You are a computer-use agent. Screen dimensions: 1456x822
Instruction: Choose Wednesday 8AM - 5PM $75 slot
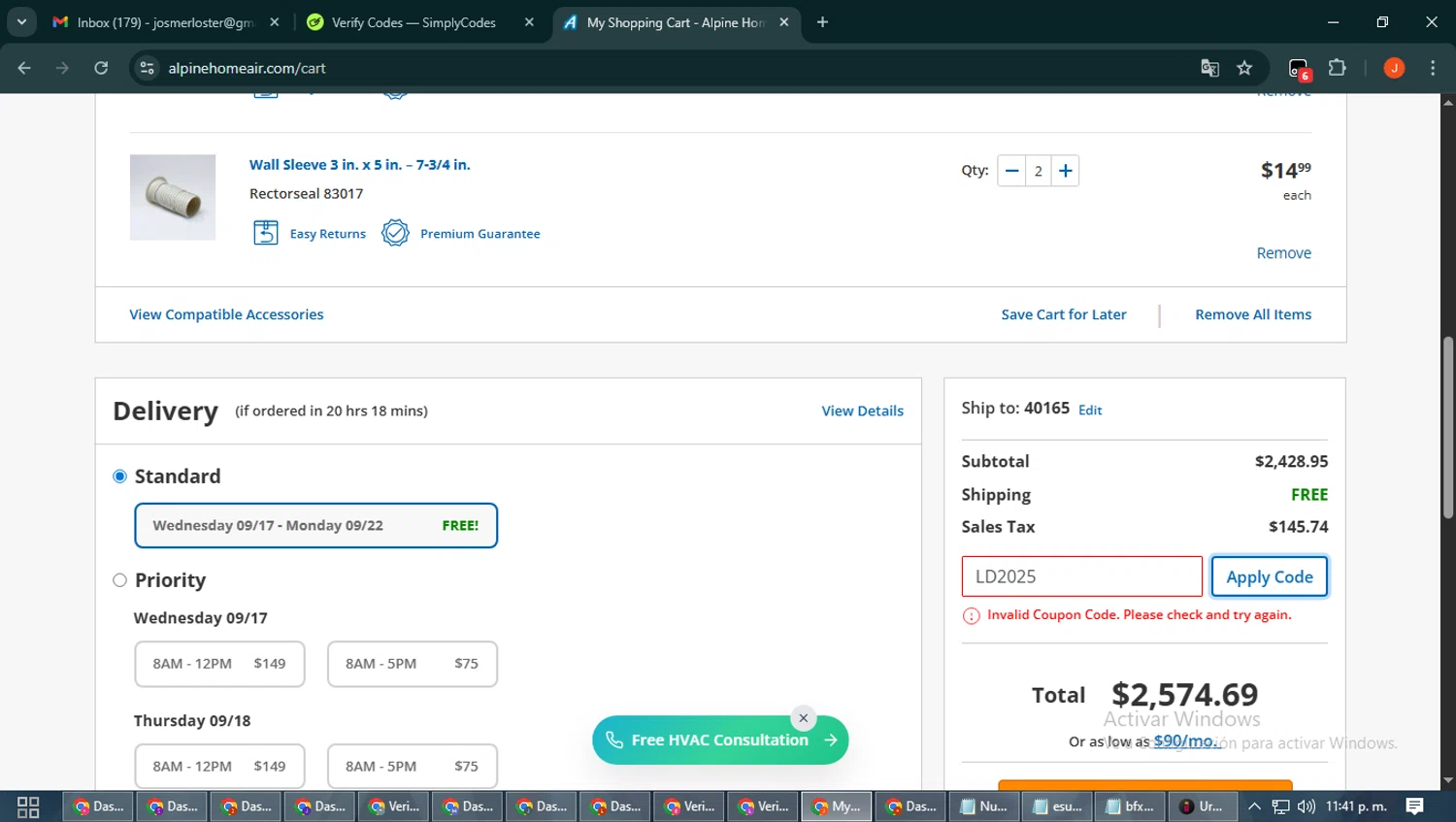pyautogui.click(x=413, y=664)
